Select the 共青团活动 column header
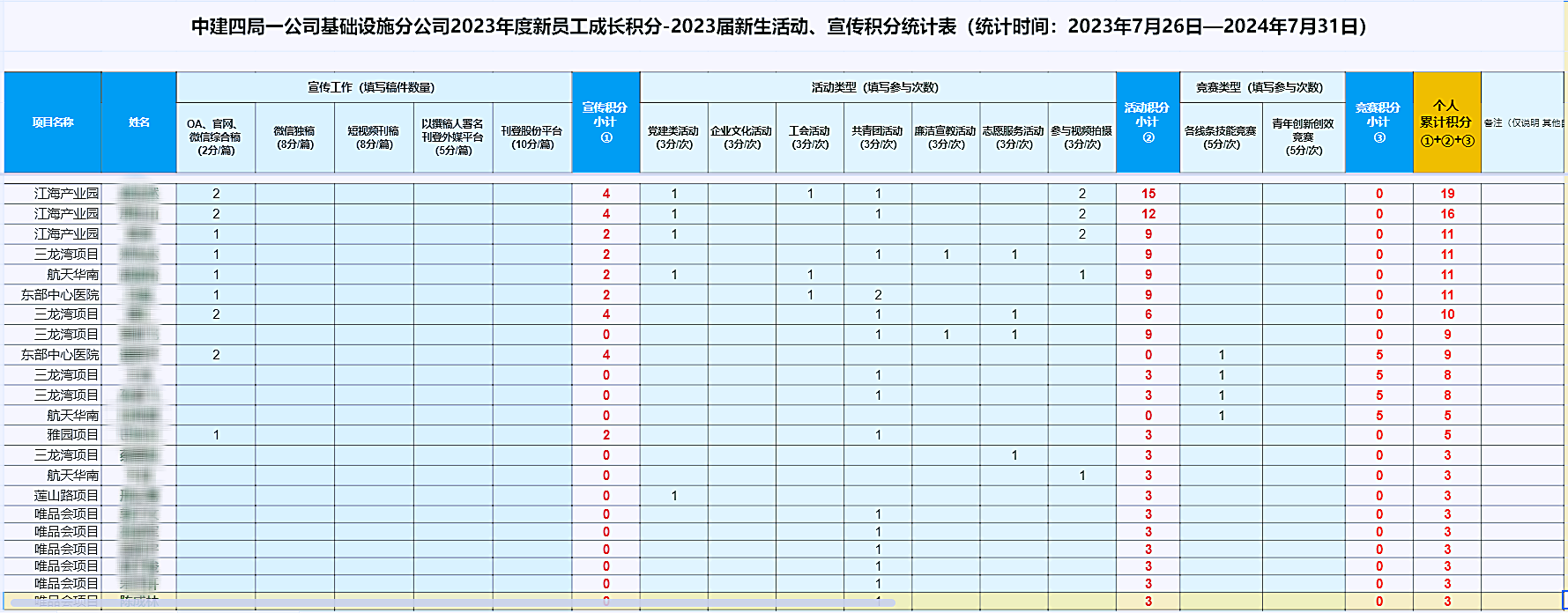This screenshot has height=613, width=1568. (x=878, y=137)
